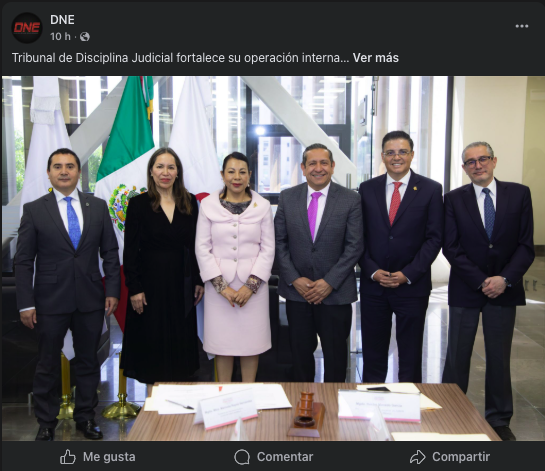Click the left nameplate on the table

(226, 410)
